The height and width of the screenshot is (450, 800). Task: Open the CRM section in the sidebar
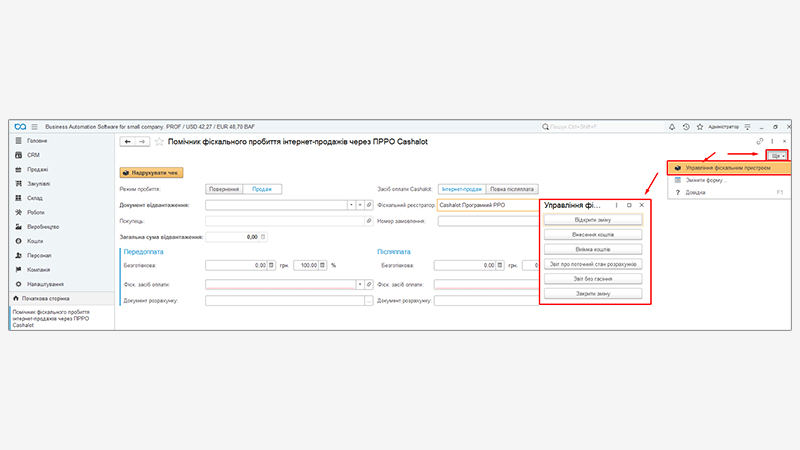[33, 155]
